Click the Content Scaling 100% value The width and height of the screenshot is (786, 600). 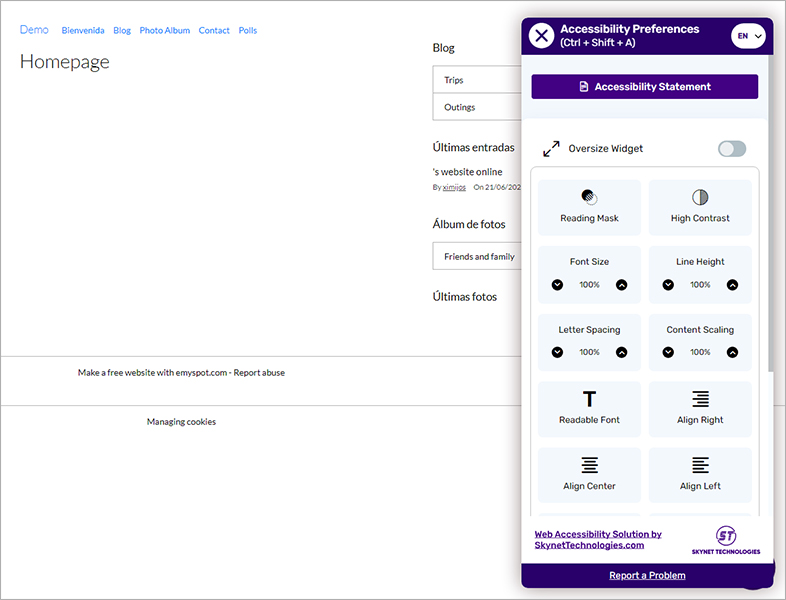tap(700, 352)
